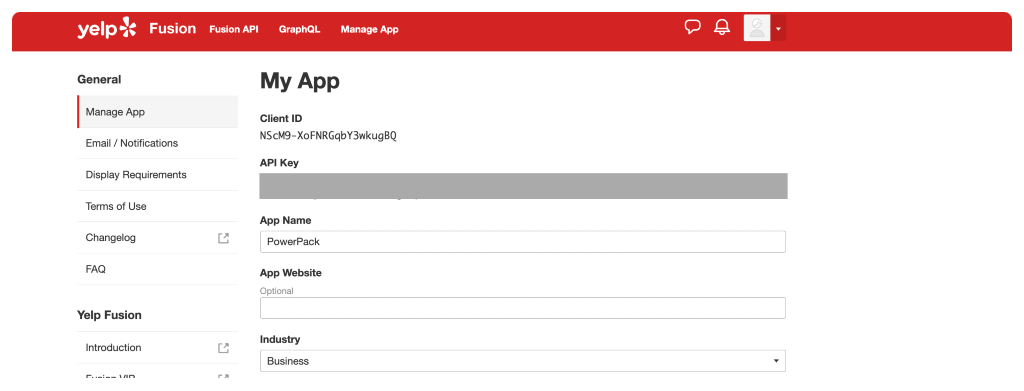1024x391 pixels.
Task: Click the user avatar thumbnail
Action: click(757, 28)
